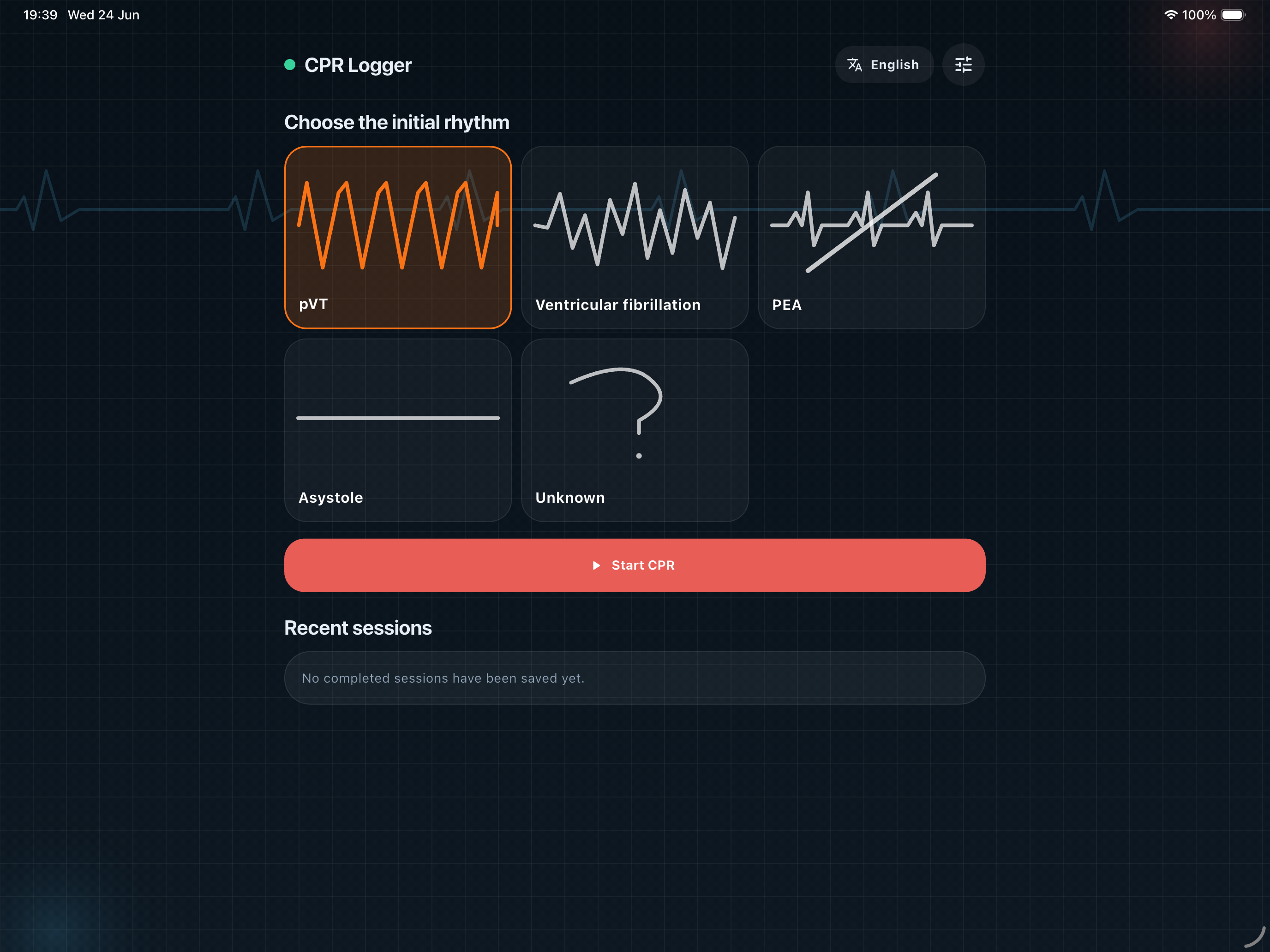The width and height of the screenshot is (1270, 952).
Task: Pick Asystole as the initial rhythm
Action: 398,430
